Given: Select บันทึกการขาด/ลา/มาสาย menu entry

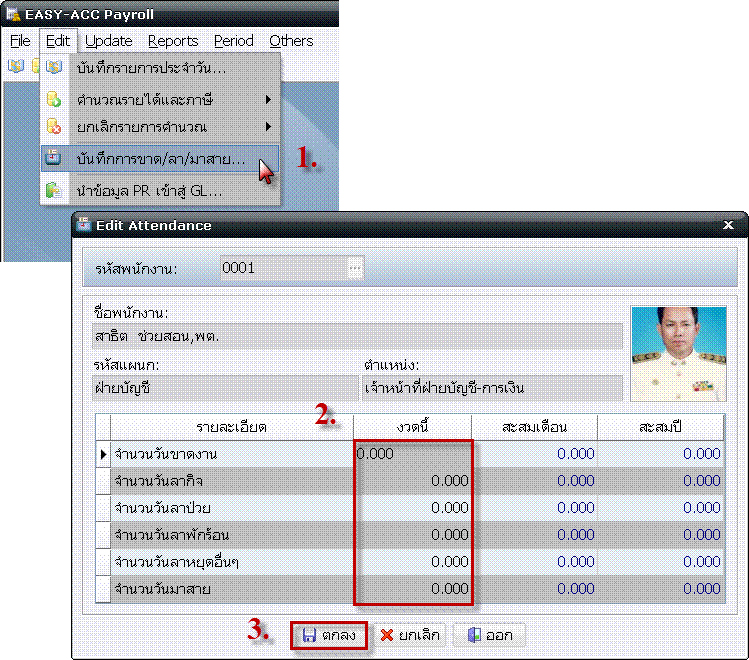Looking at the screenshot, I should click(x=160, y=159).
